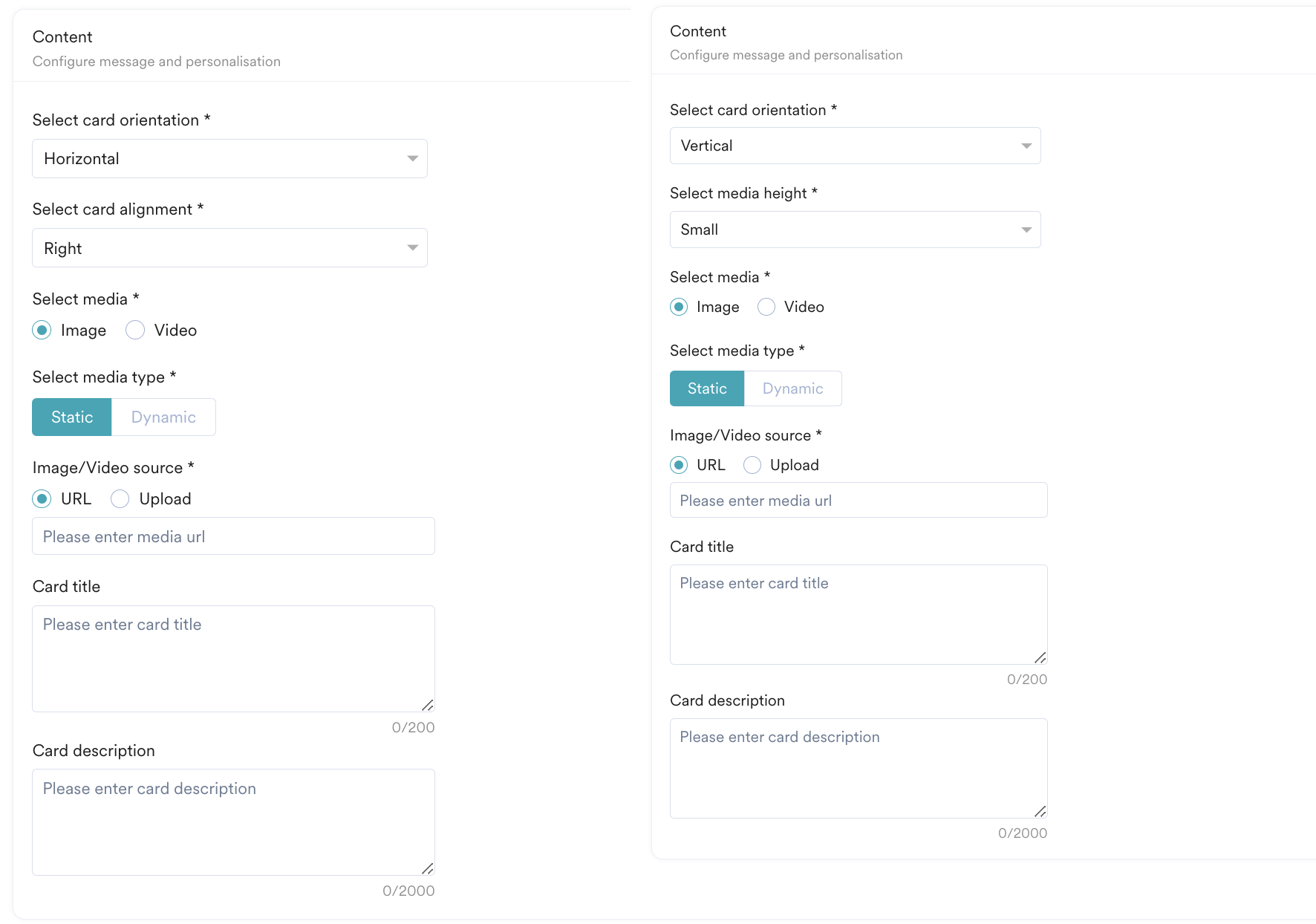Click media URL field in Horizontal card form
The image size is (1316, 924).
(233, 536)
